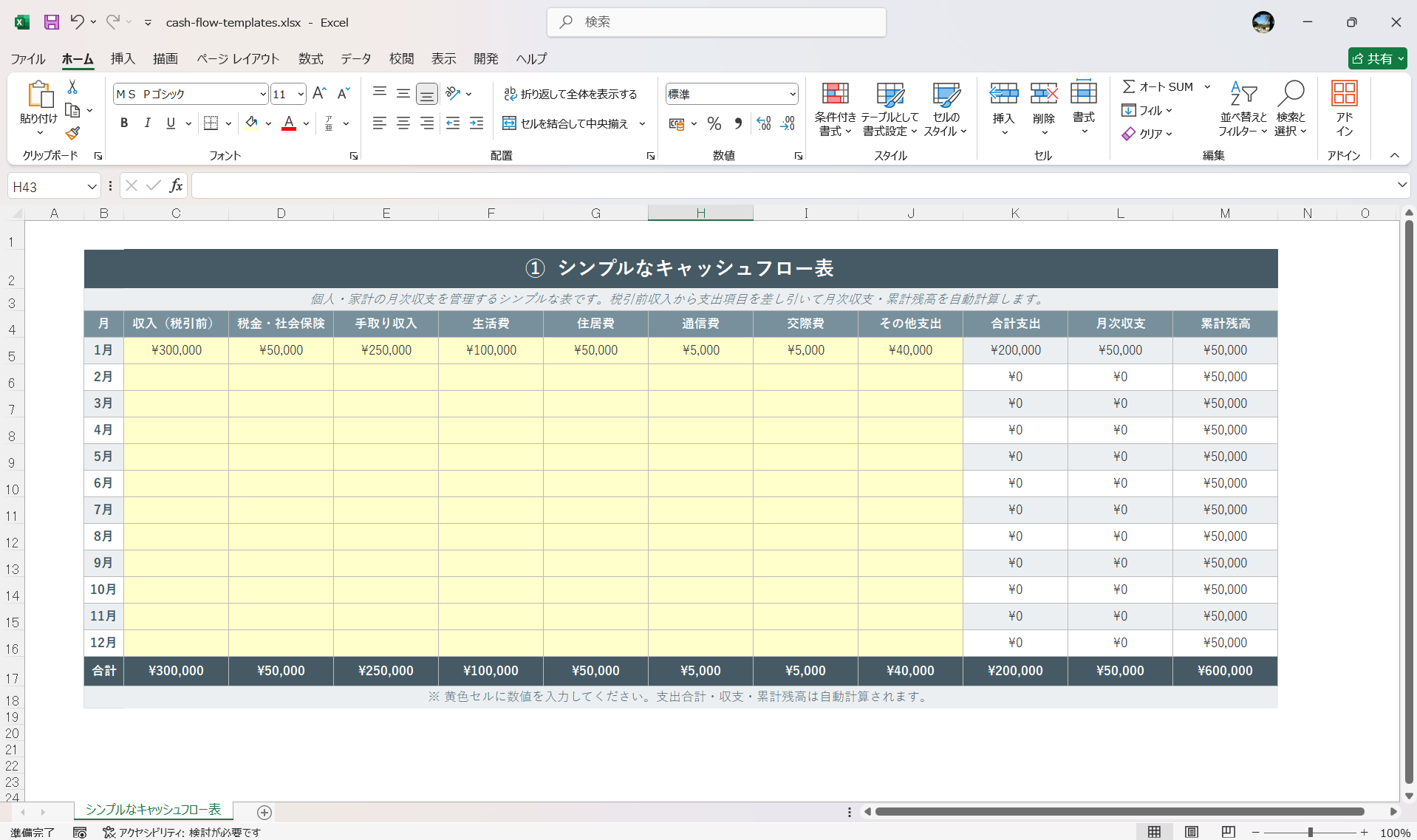Toggle bottom align button
Viewport: 1417px width, 840px height.
coord(427,94)
